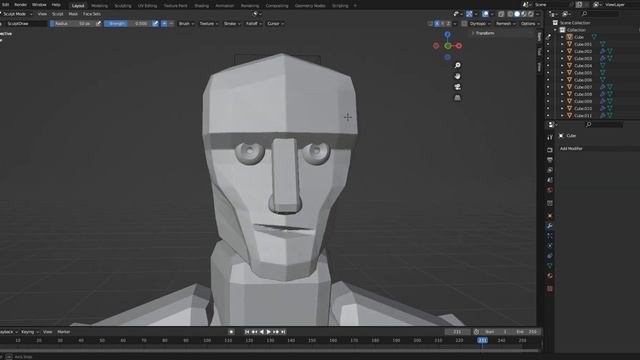The image size is (640, 360).
Task: Toggle auto keying record button
Action: click(x=231, y=332)
